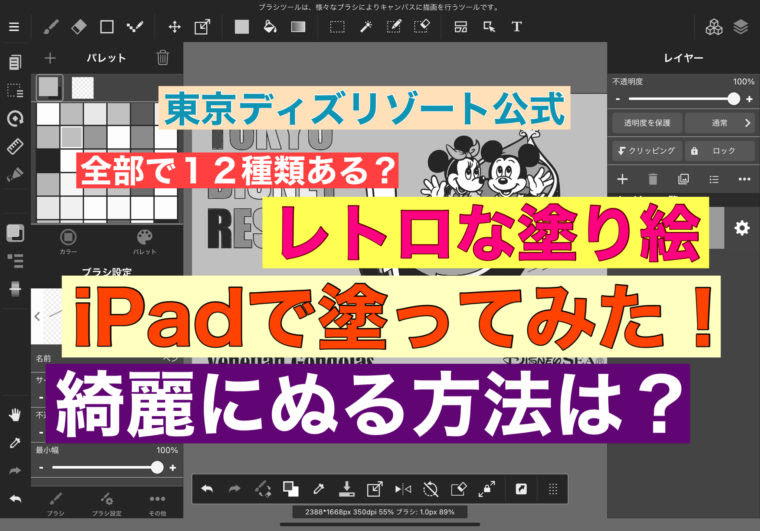Viewport: 760px width, 531px height.
Task: Select the Magic Wand tool
Action: point(366,27)
